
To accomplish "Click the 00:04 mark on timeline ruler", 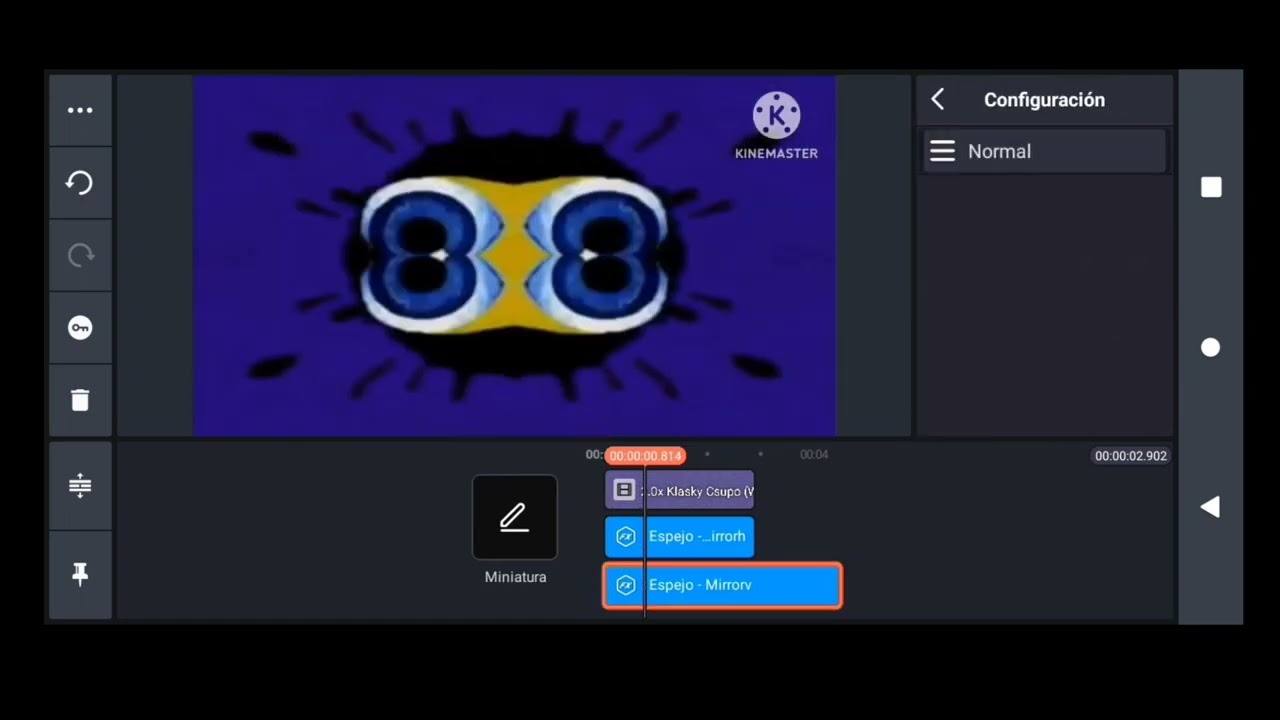I will point(814,454).
